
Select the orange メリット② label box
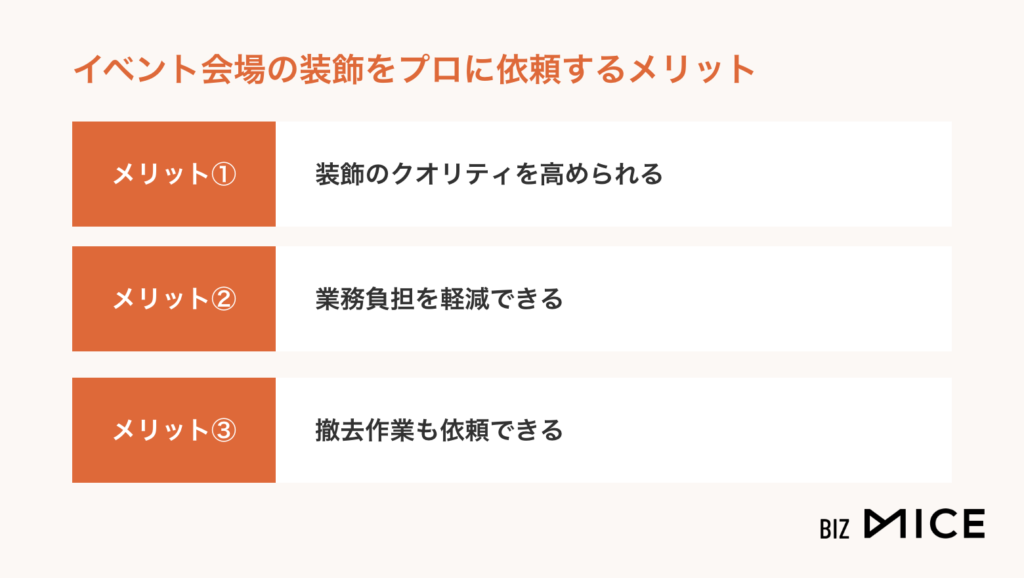pyautogui.click(x=174, y=299)
